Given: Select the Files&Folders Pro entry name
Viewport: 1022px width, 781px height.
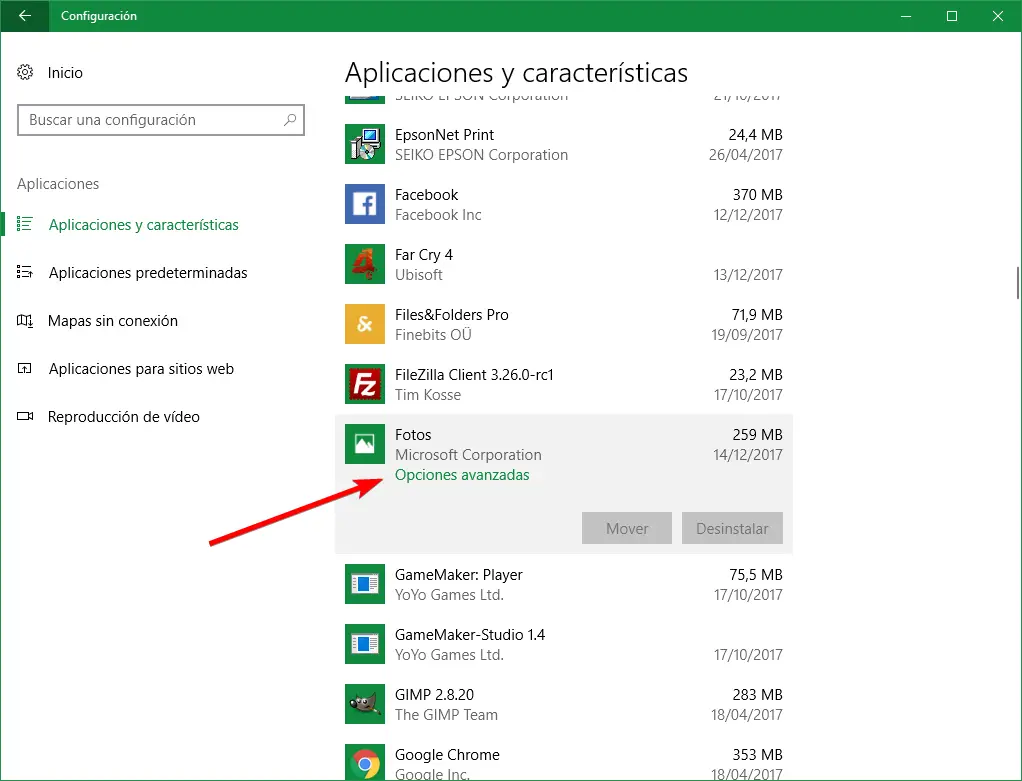Looking at the screenshot, I should (x=452, y=315).
